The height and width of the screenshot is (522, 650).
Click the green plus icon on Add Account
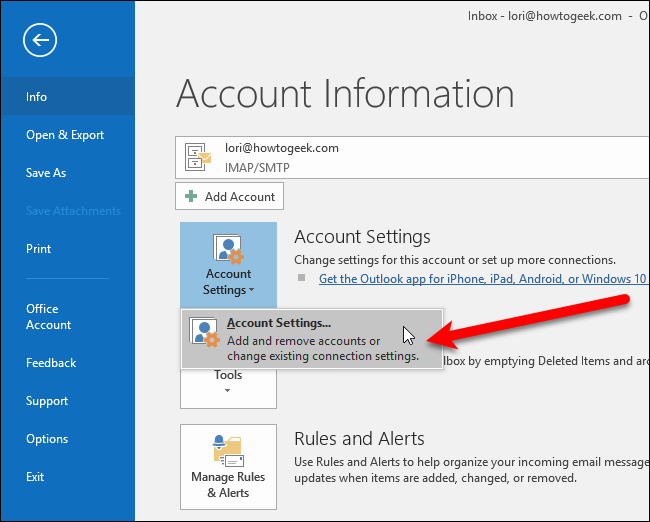point(191,196)
